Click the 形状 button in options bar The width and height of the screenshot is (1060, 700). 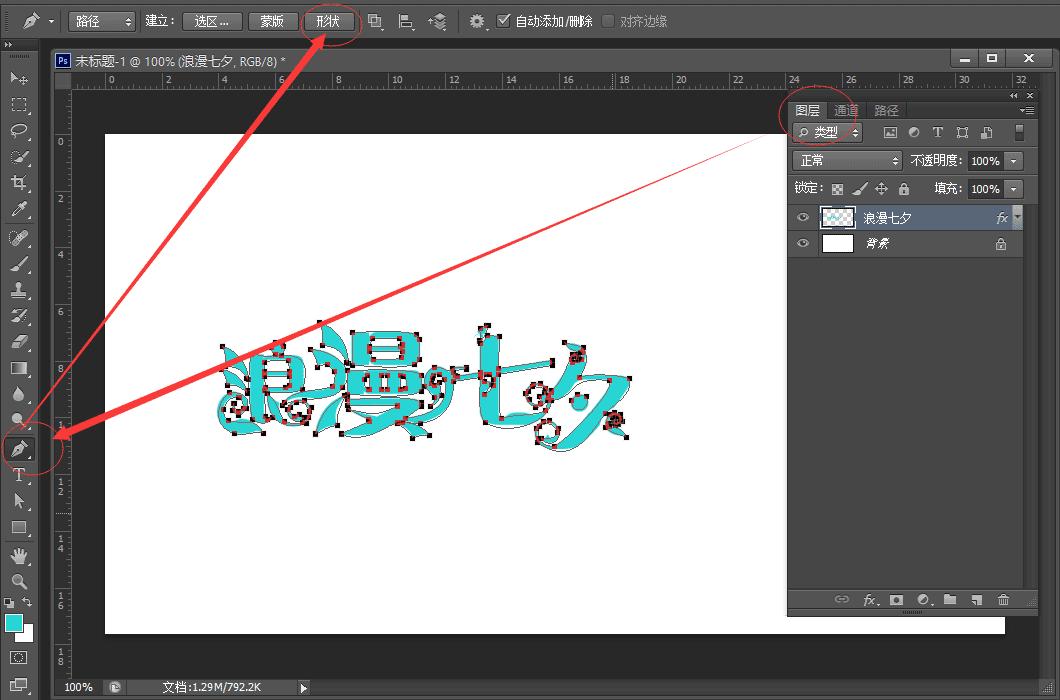330,21
